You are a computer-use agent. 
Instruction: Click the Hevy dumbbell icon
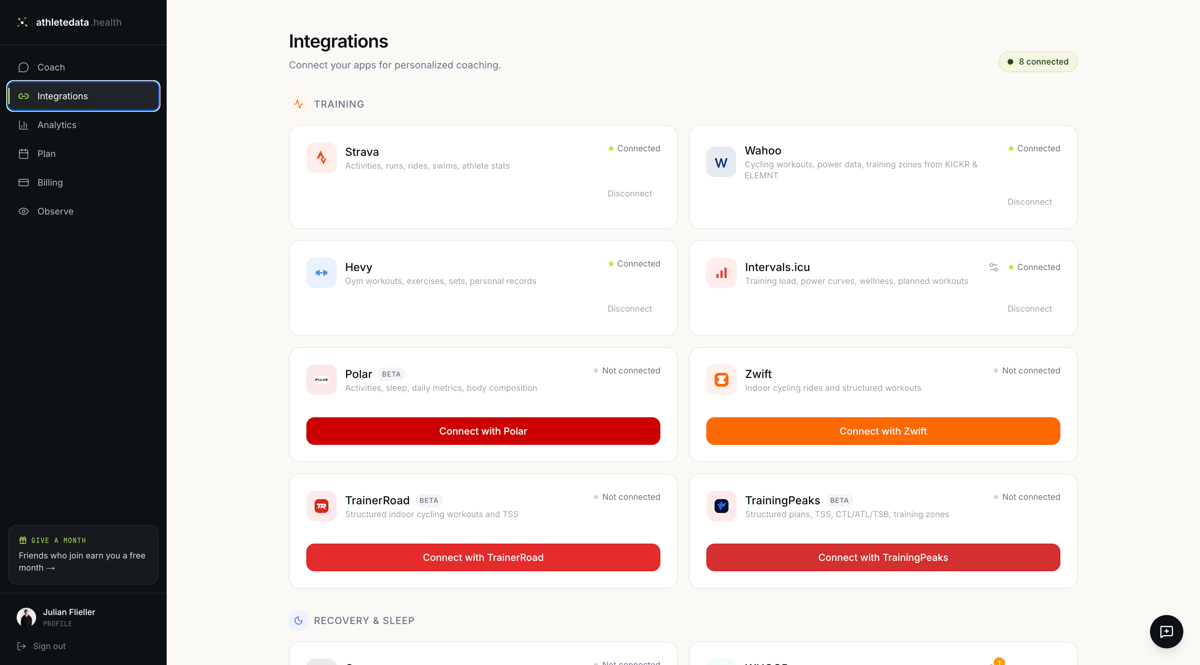[321, 273]
